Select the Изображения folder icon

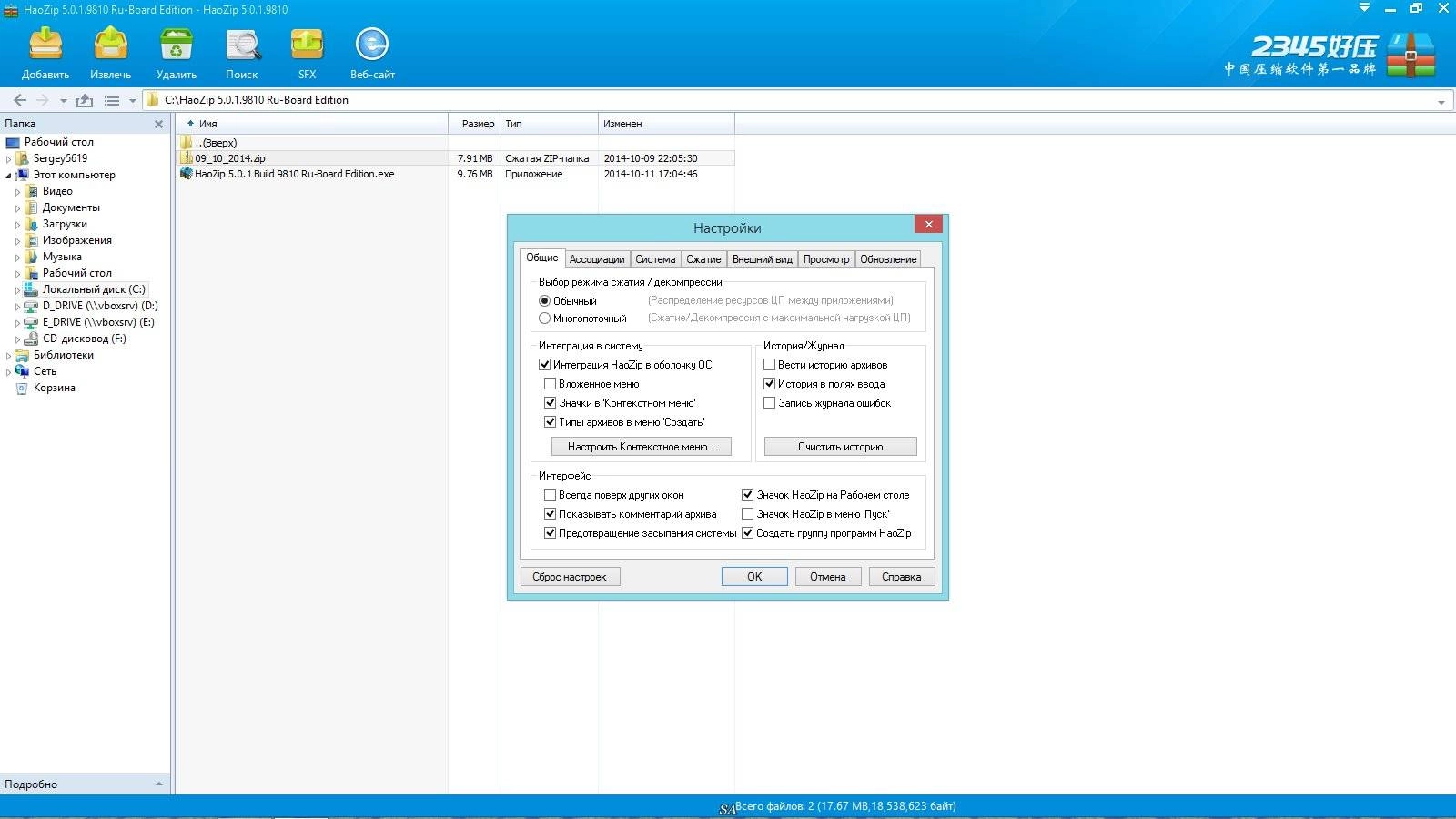click(x=31, y=240)
